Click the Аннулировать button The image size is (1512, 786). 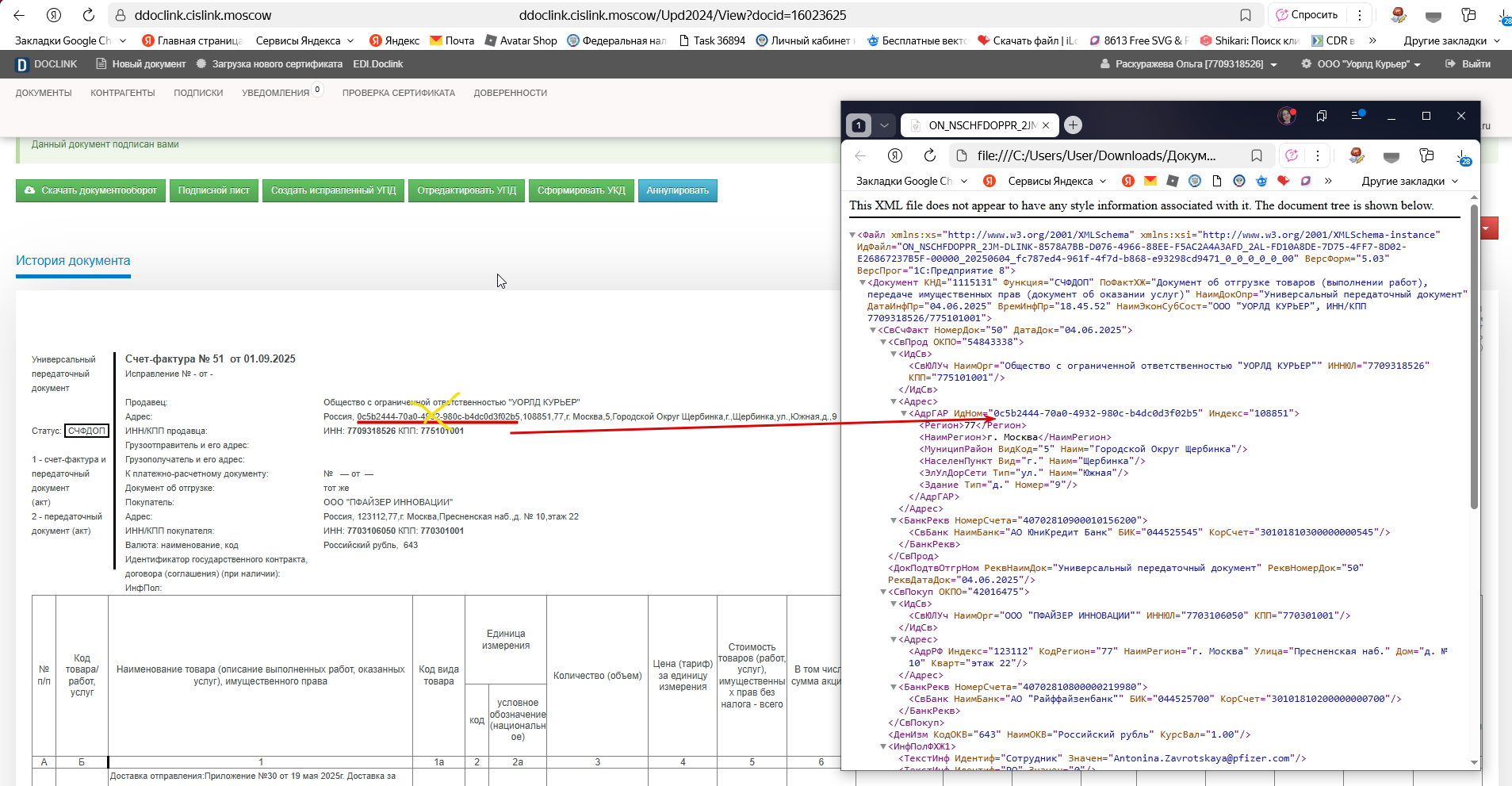(677, 190)
